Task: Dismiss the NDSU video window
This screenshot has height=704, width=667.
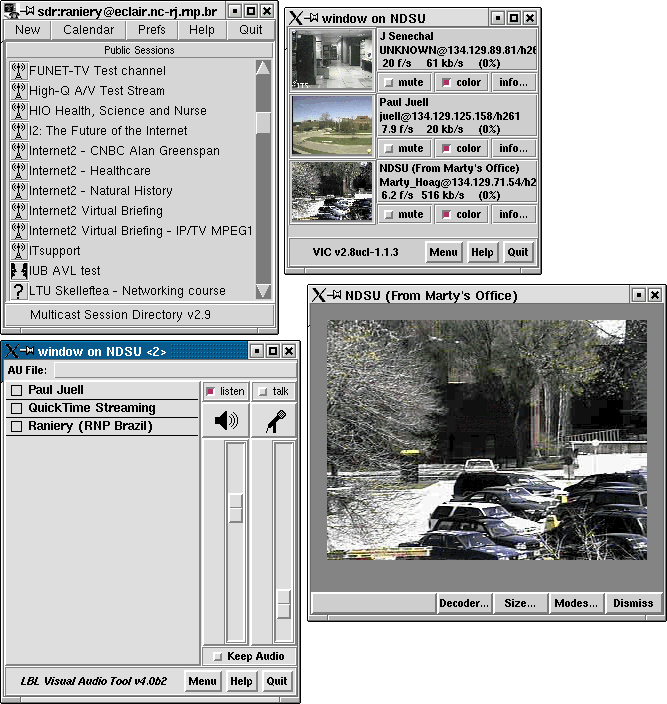Action: (633, 603)
